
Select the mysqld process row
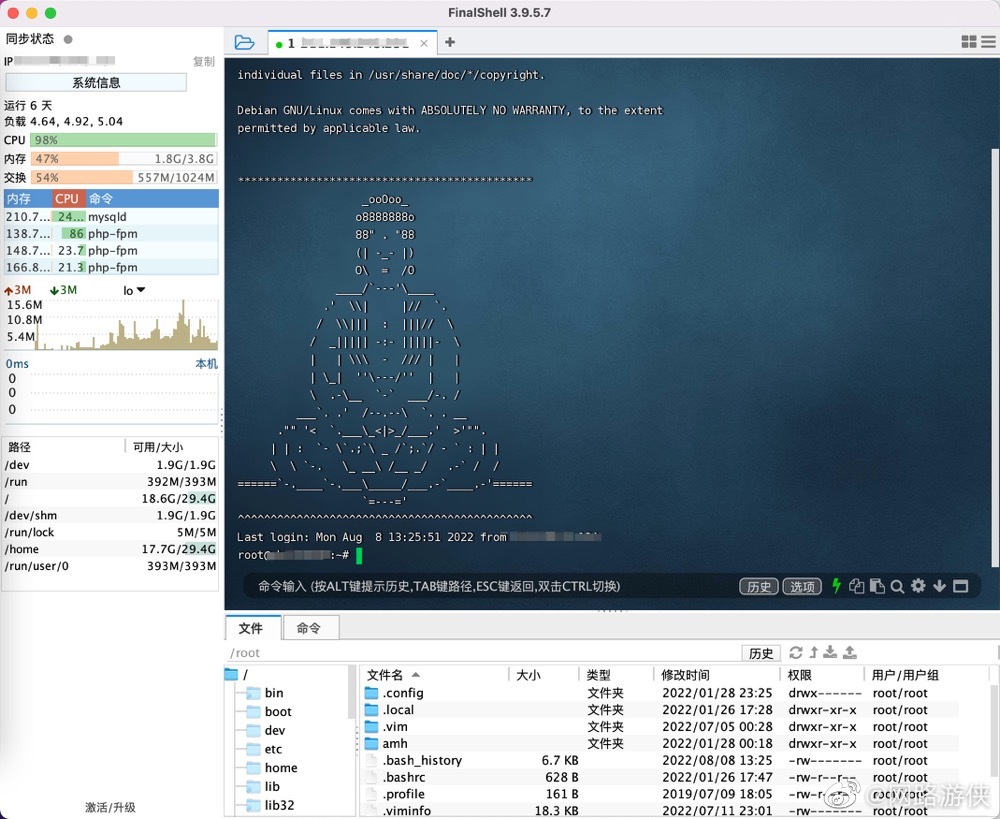point(111,217)
